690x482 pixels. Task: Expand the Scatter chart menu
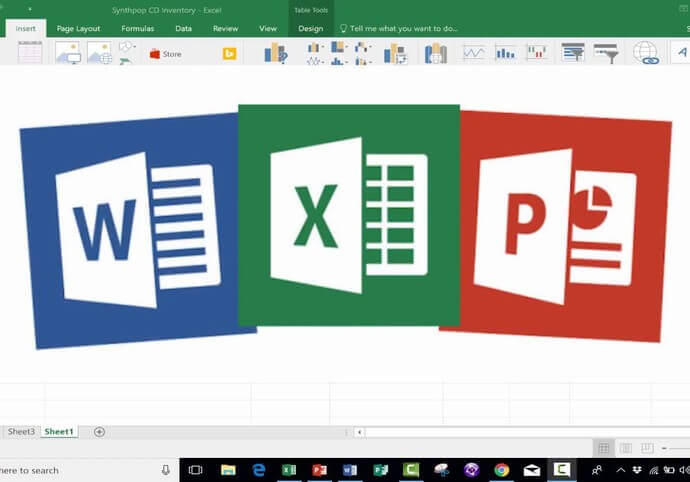[x=363, y=61]
